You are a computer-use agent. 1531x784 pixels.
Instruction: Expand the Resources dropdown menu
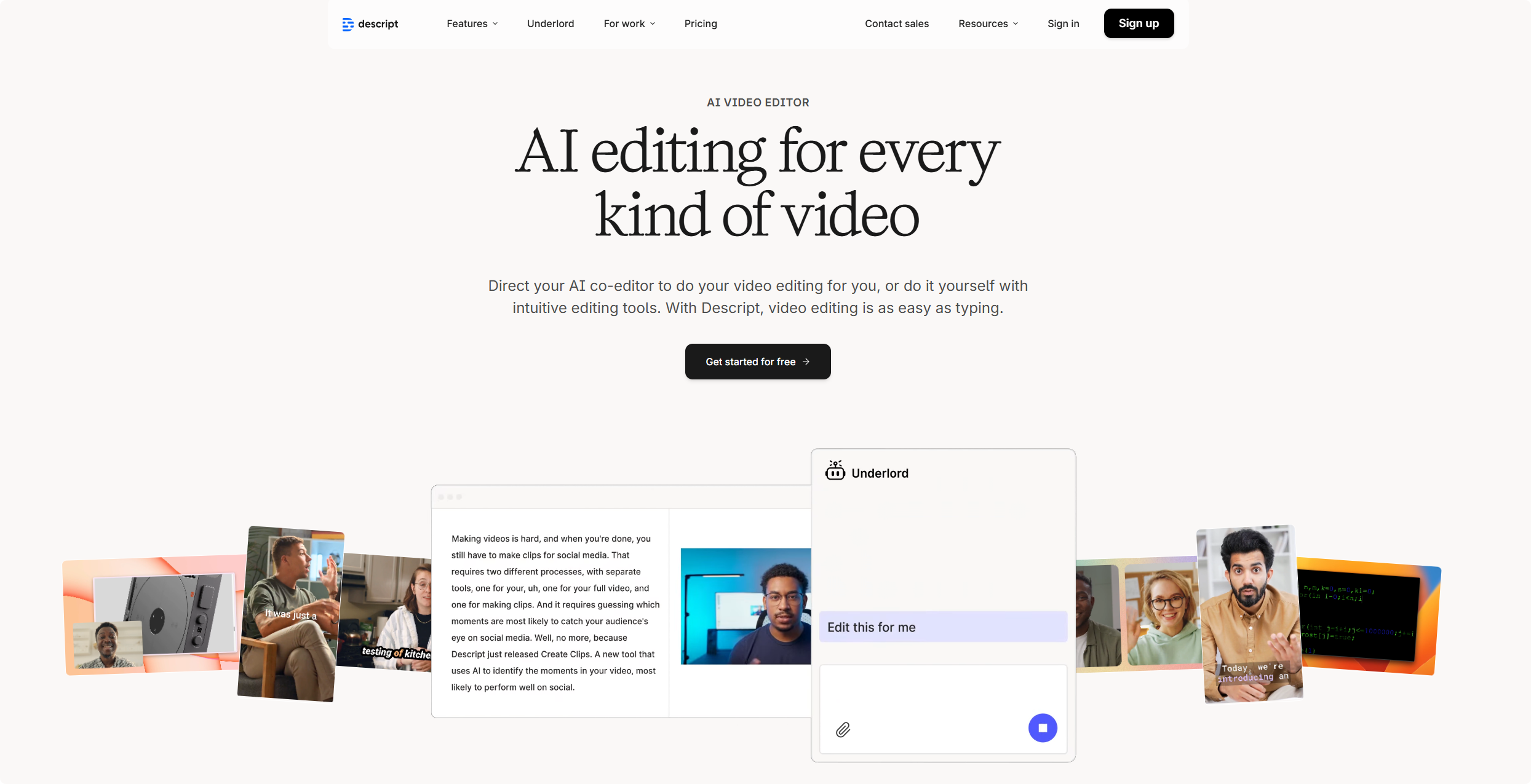pyautogui.click(x=988, y=23)
